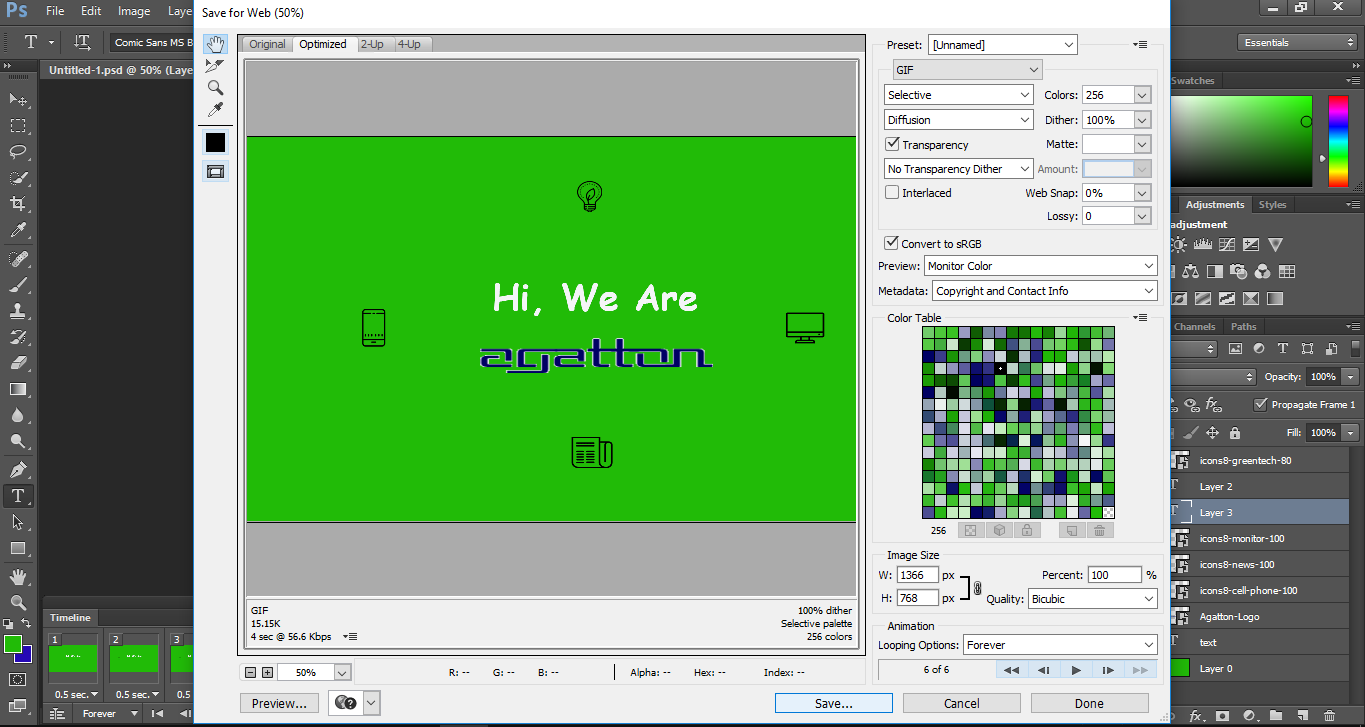The image size is (1365, 727).
Task: Open No Transparency Dither dropdown
Action: (959, 169)
